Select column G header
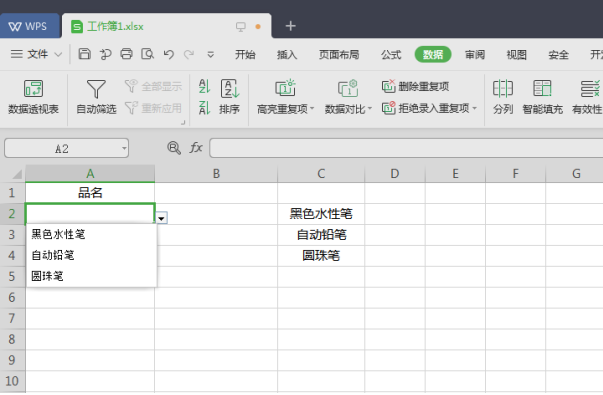 click(576, 173)
